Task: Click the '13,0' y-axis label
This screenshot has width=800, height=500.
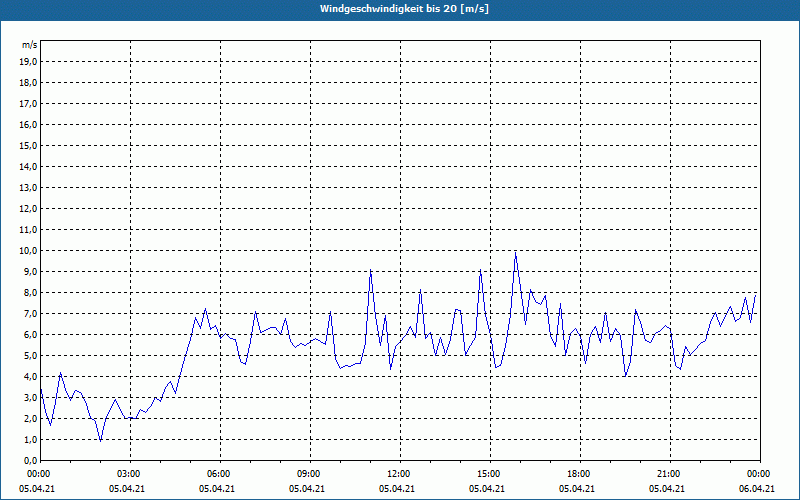Action: 28,188
